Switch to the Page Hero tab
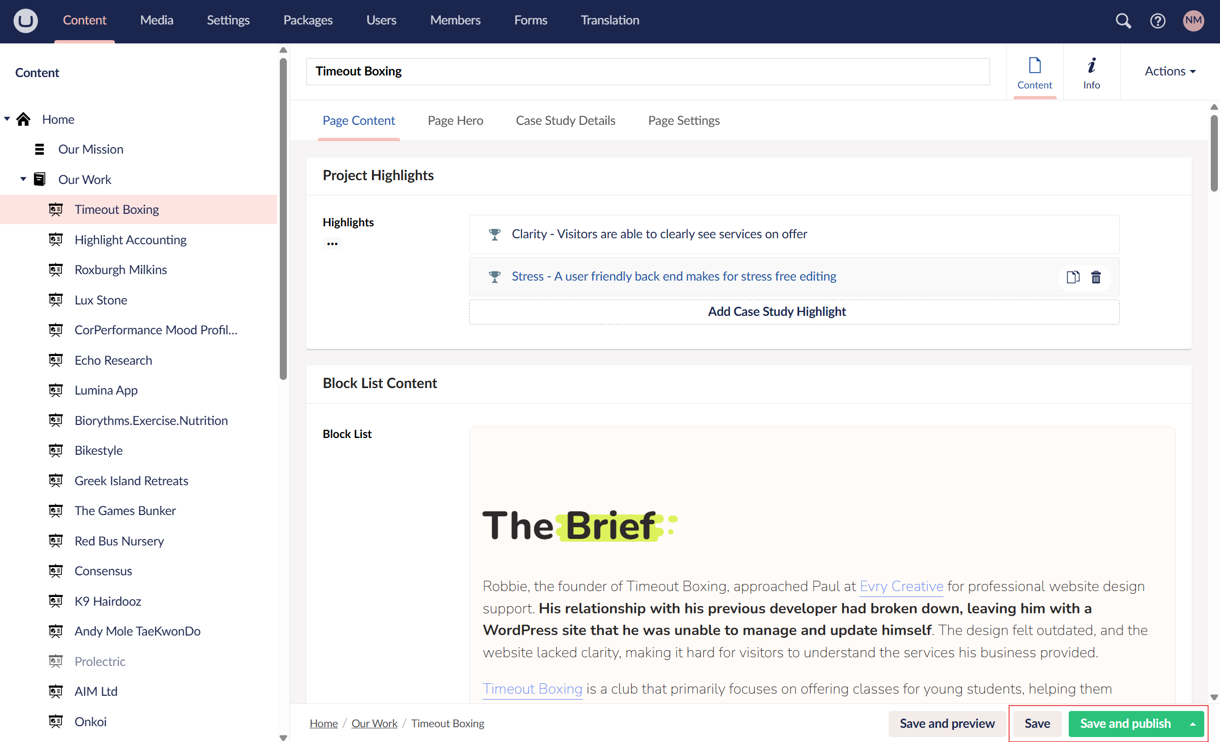This screenshot has width=1220, height=742. [x=455, y=120]
